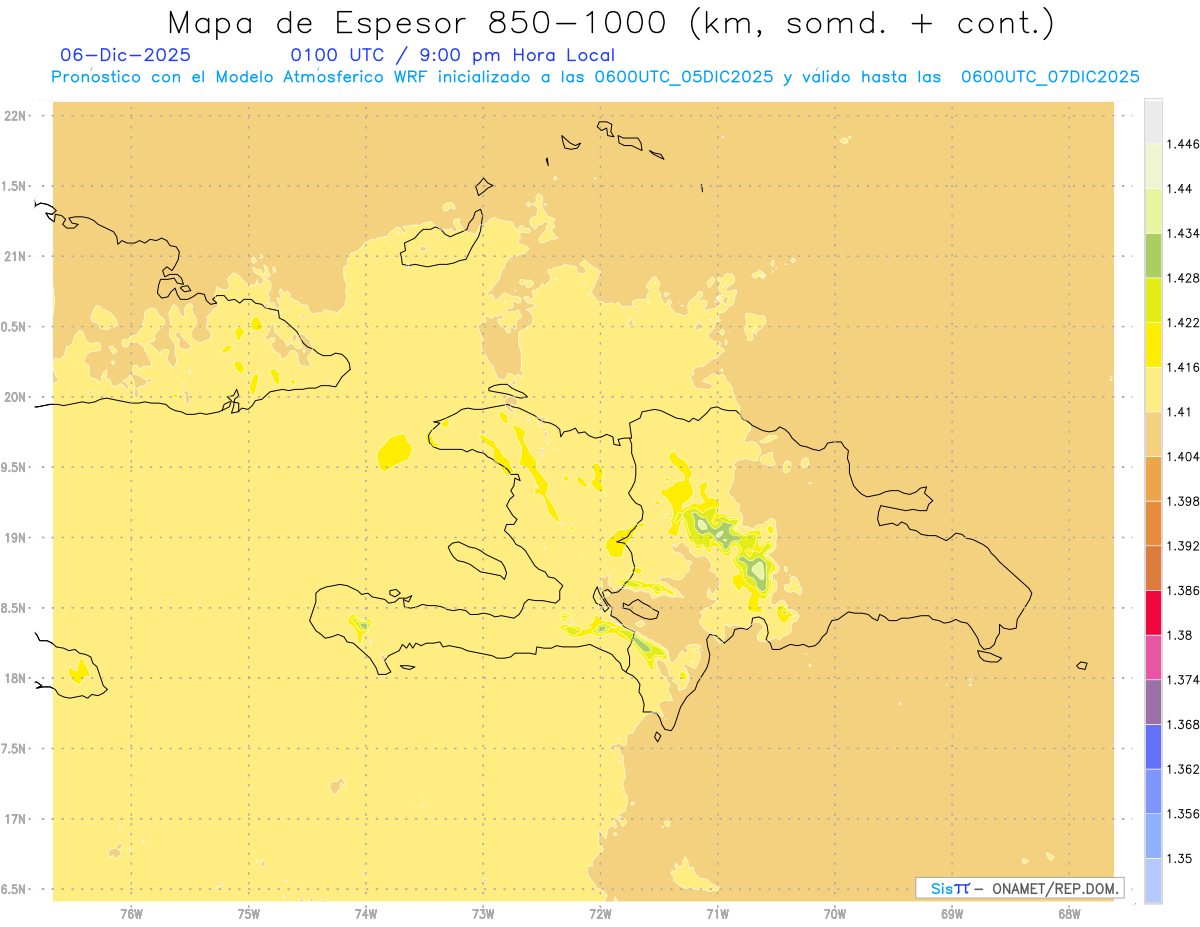
Task: Click the longitude label '68W'
Action: (x=1069, y=914)
